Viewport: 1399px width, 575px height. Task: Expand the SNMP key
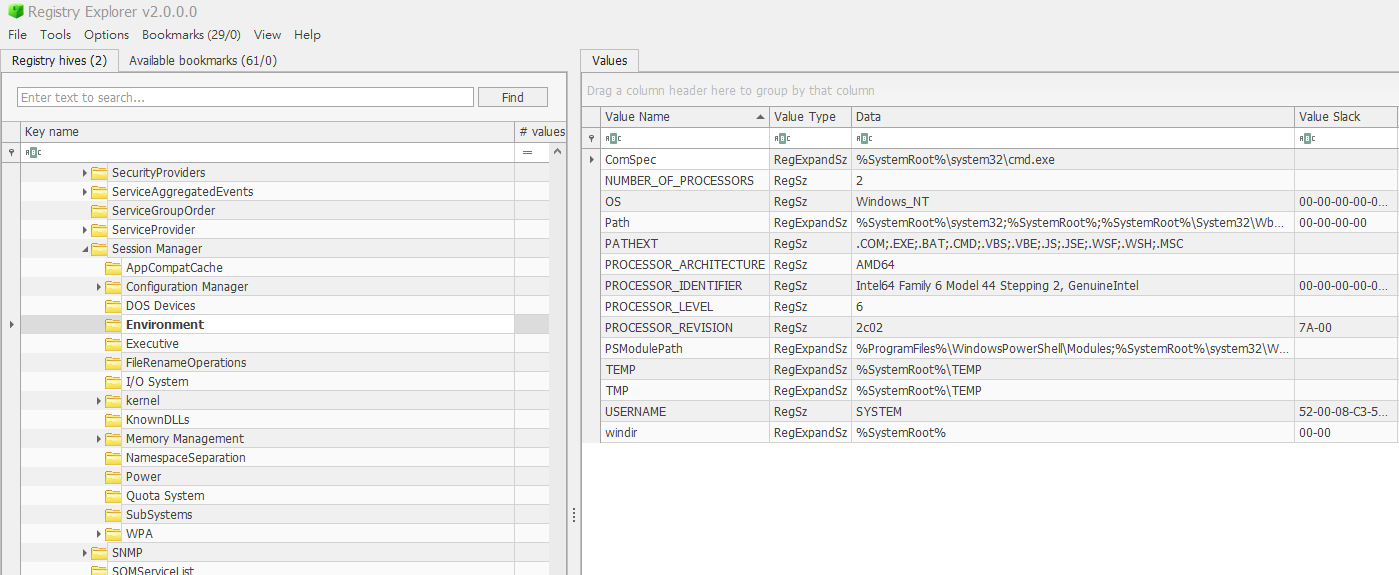pyautogui.click(x=85, y=553)
